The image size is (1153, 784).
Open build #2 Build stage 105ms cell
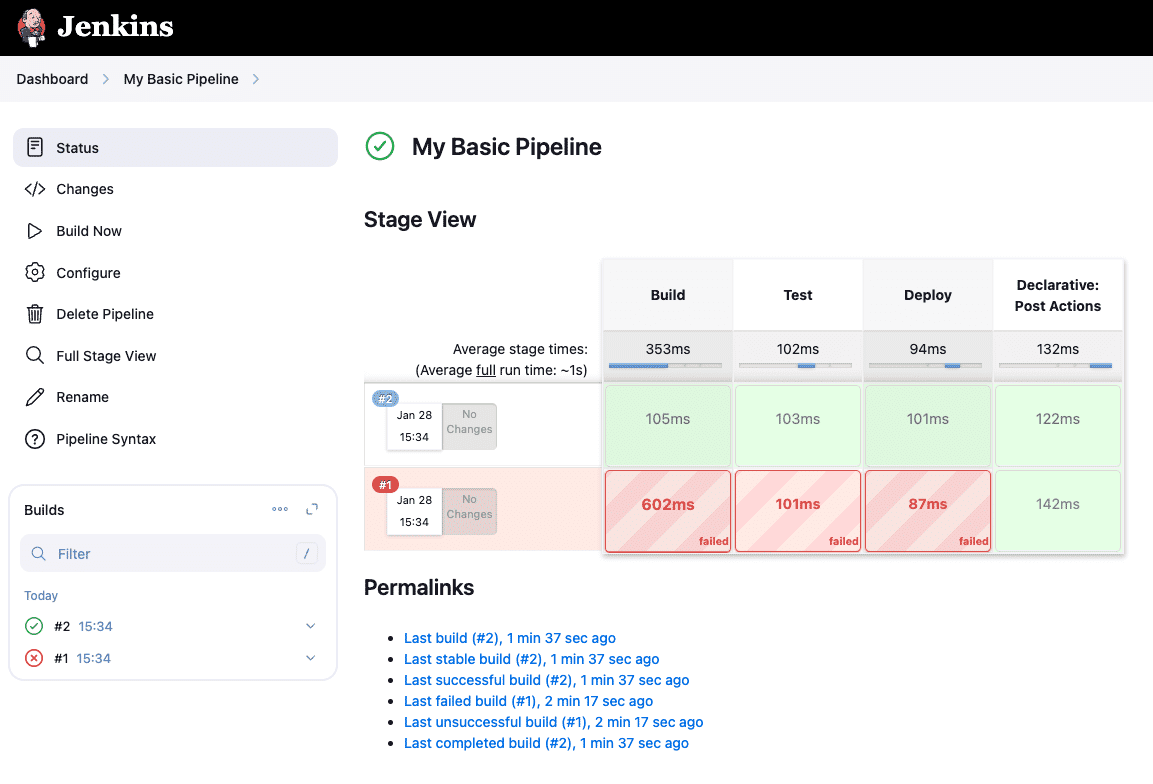[668, 426]
